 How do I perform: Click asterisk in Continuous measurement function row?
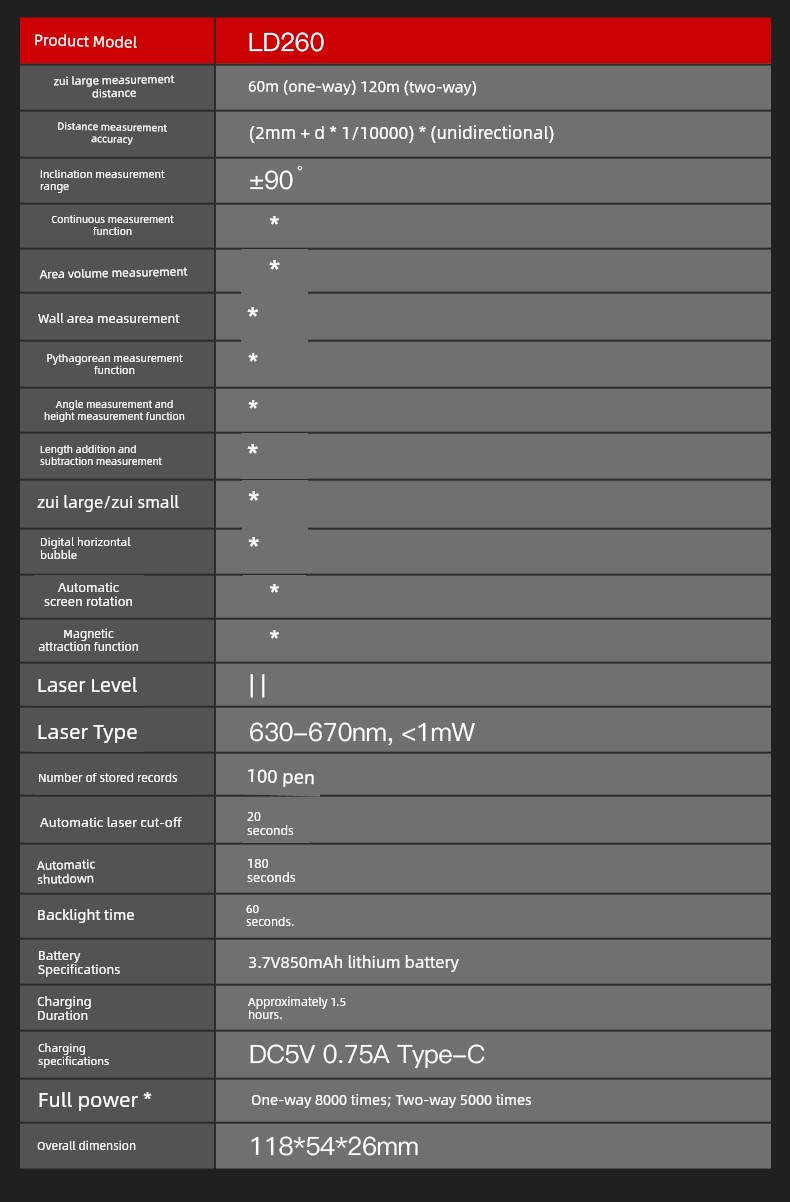point(274,223)
